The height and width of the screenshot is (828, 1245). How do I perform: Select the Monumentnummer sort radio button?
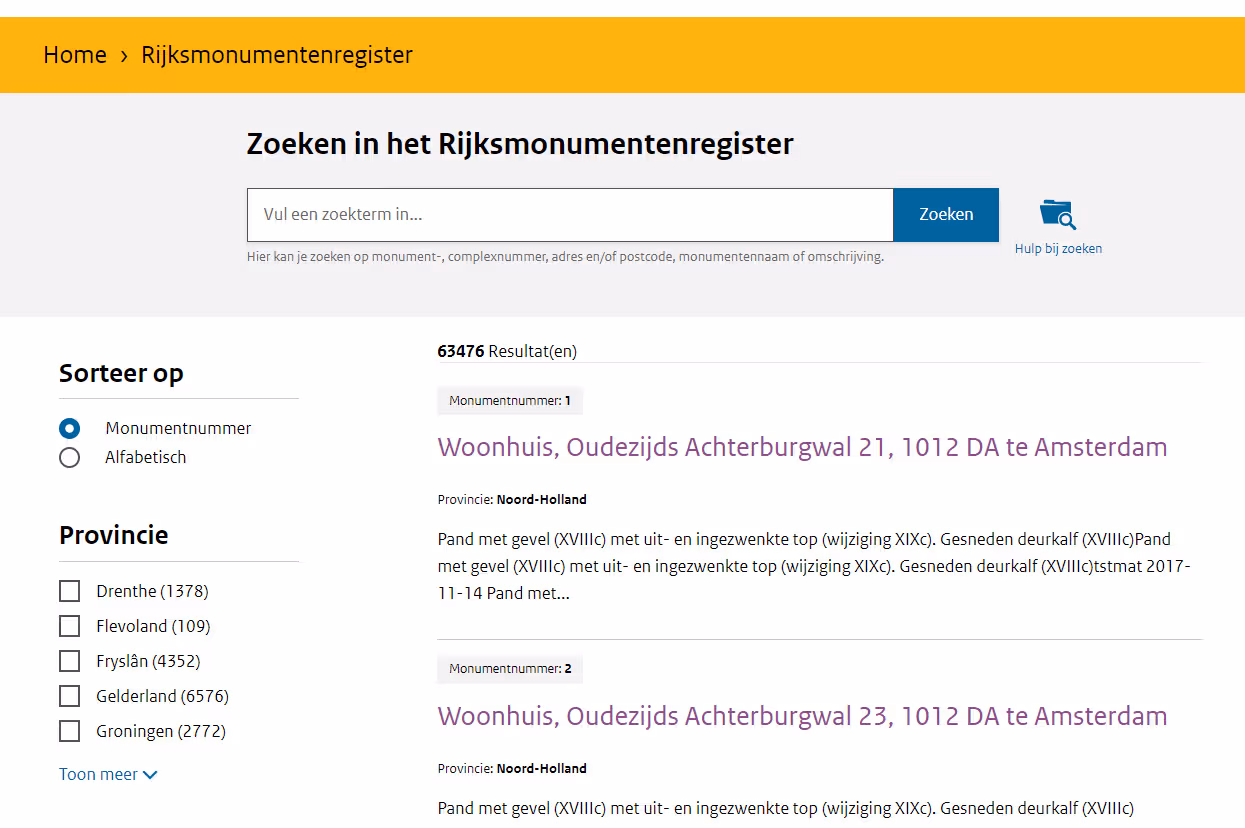69,428
